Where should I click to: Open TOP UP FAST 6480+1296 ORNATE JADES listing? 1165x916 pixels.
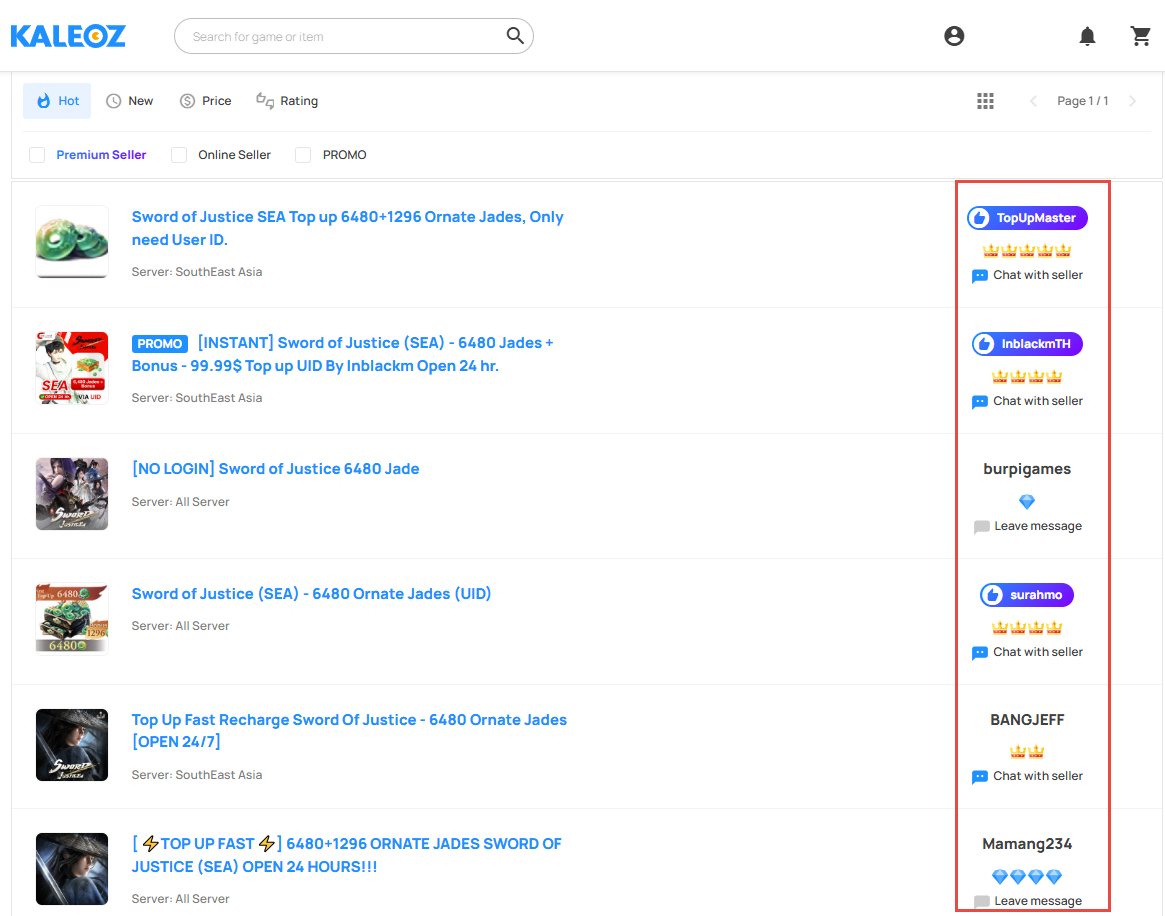click(x=347, y=855)
